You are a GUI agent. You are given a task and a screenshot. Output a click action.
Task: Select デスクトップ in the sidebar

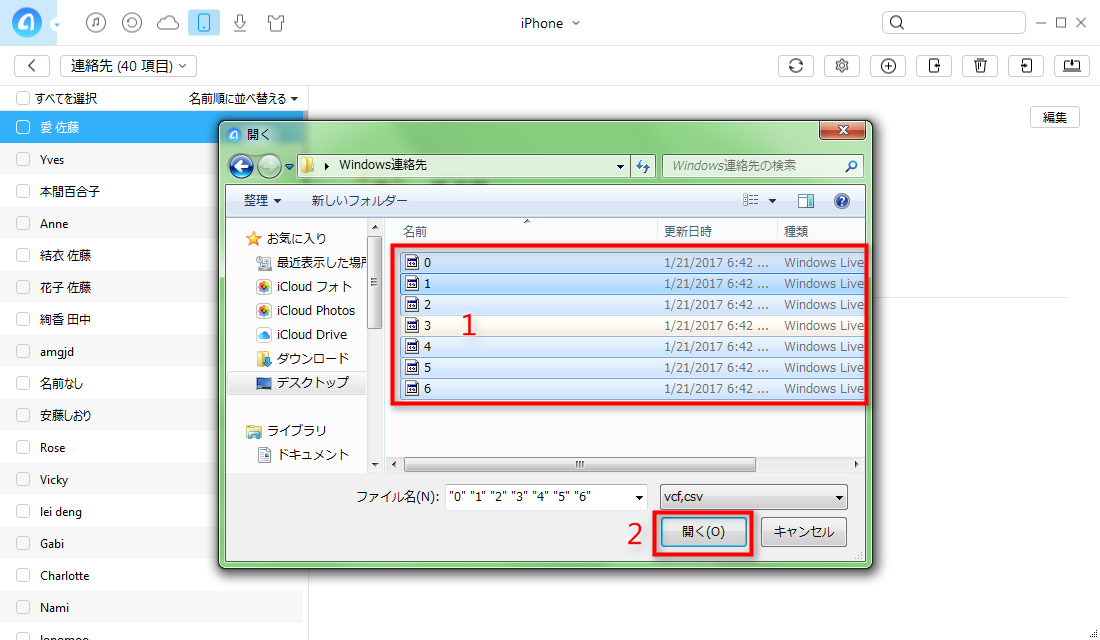(297, 382)
